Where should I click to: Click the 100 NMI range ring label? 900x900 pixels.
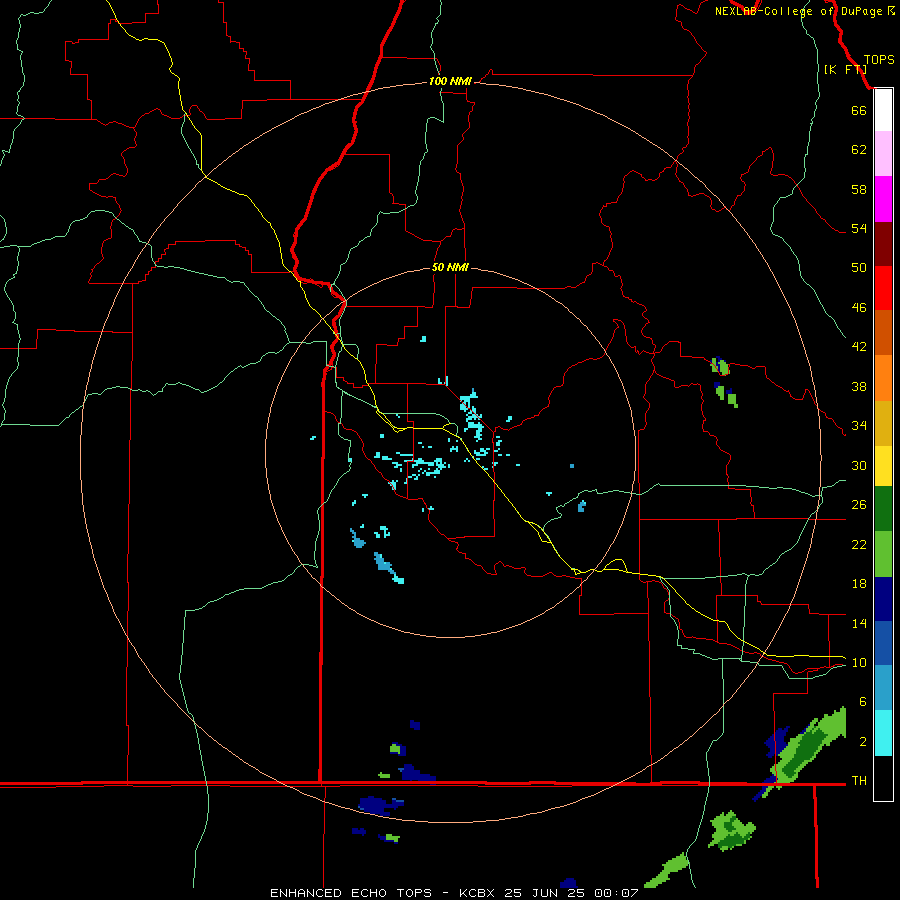pyautogui.click(x=450, y=81)
